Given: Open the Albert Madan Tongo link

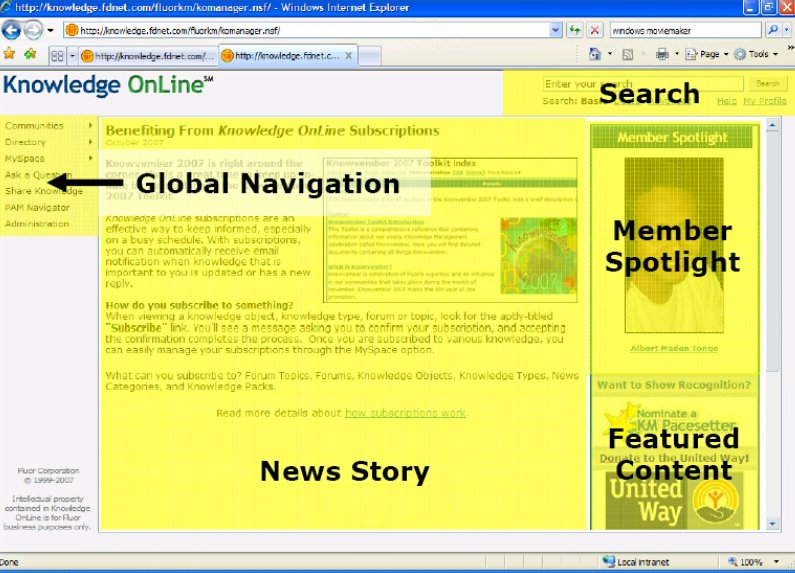Looking at the screenshot, I should coord(674,348).
